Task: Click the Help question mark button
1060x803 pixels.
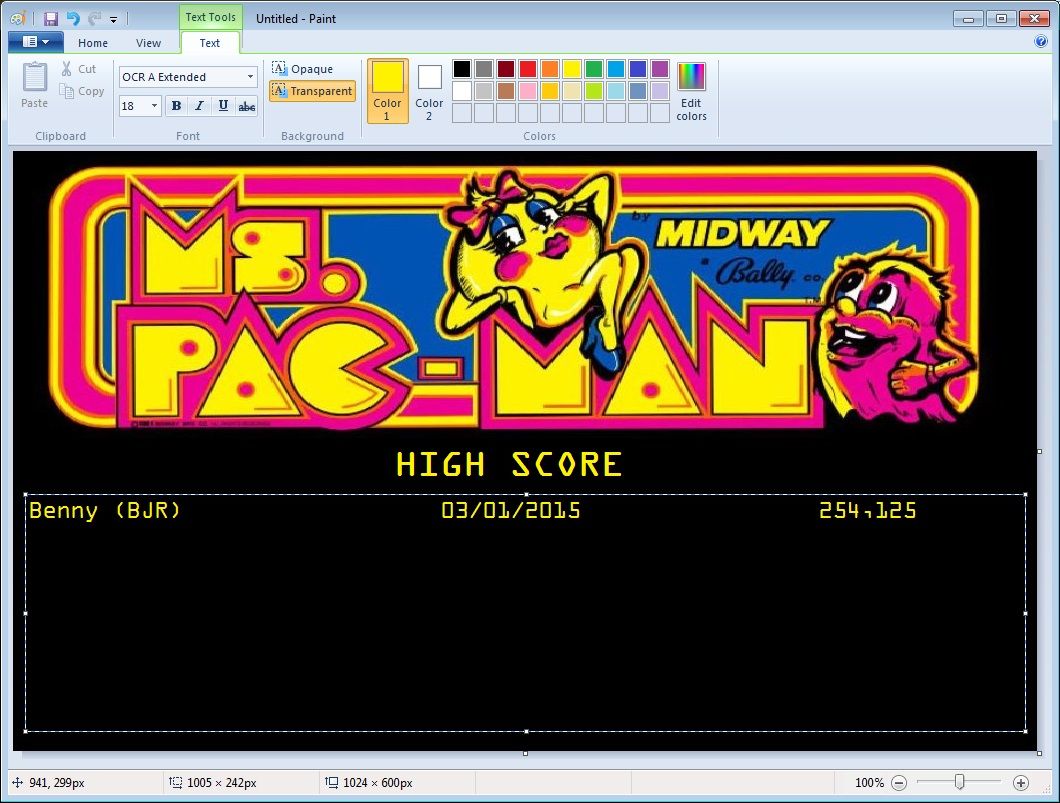Action: pos(1041,41)
